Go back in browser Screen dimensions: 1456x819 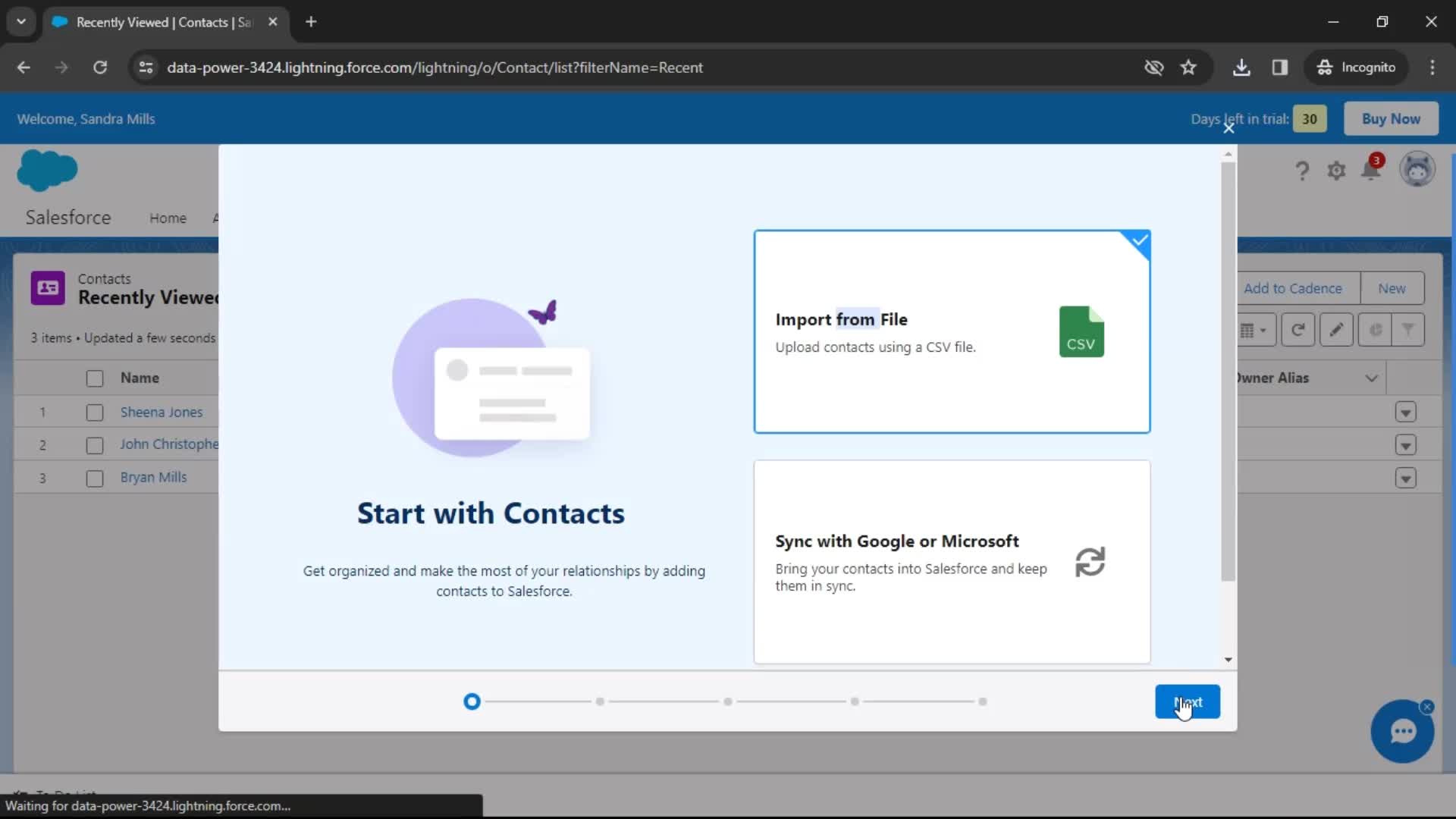point(24,67)
